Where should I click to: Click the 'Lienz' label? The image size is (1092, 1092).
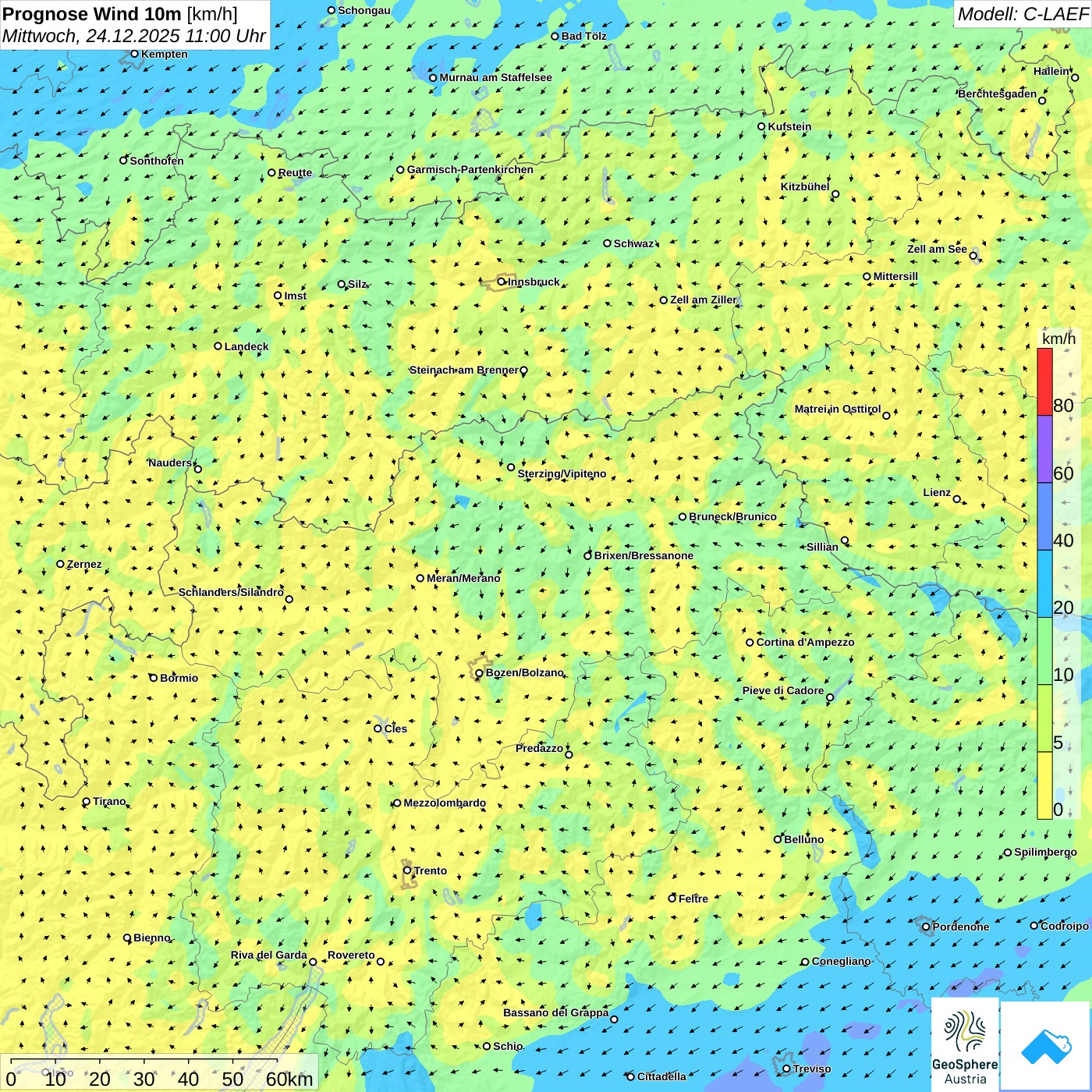(x=937, y=492)
